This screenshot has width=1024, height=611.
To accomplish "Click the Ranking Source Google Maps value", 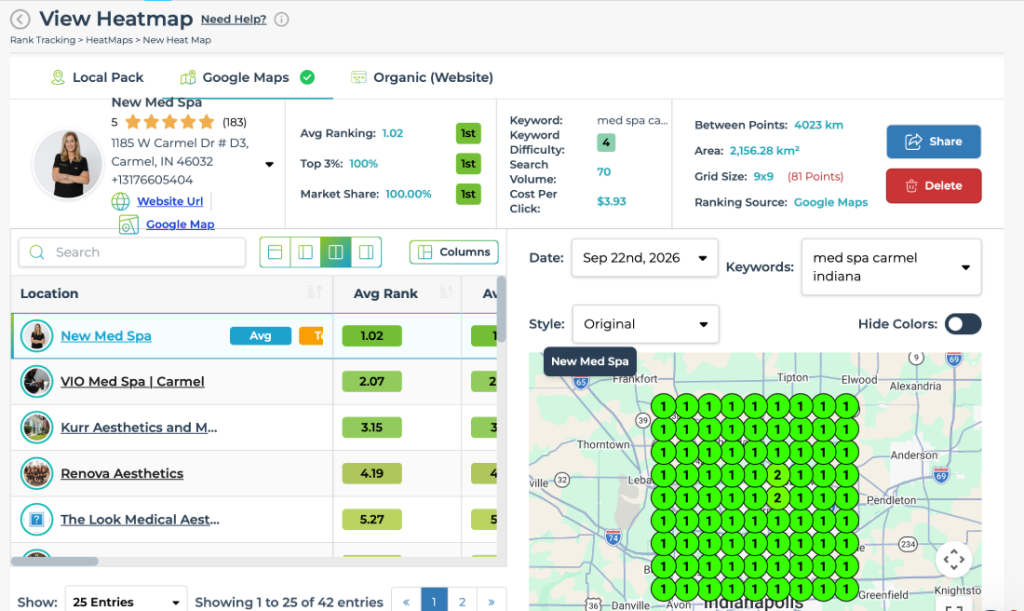I will (831, 202).
